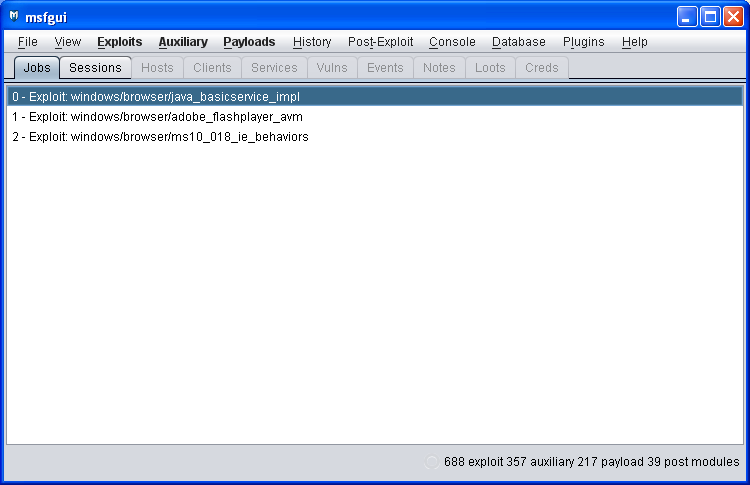
Task: Select the adobe_flashplayer_avm exploit job
Action: click(157, 117)
